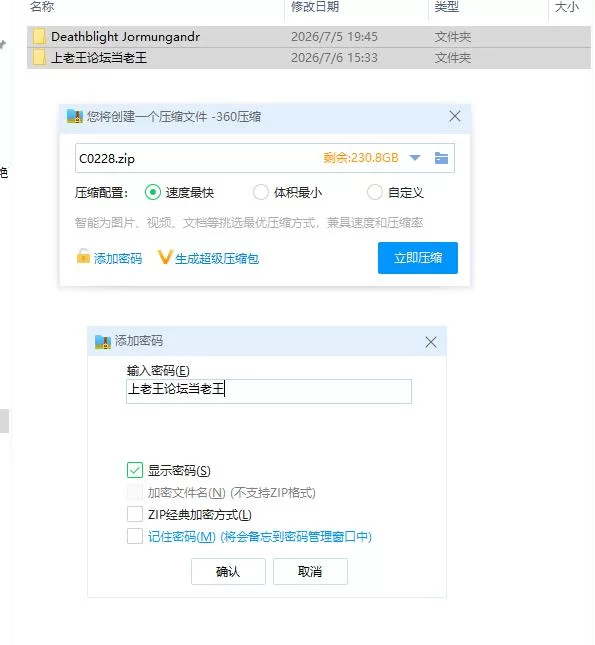The width and height of the screenshot is (595, 645).
Task: Click the 立即压缩 button
Action: pyautogui.click(x=418, y=258)
